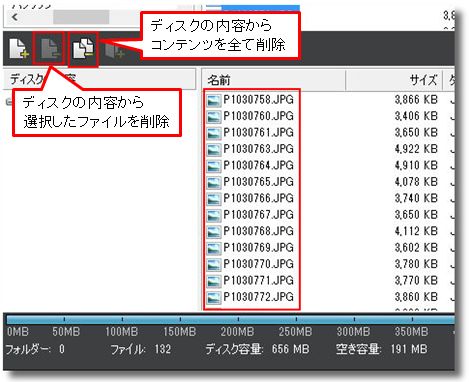Click the image icon beside P1030758.JPG
This screenshot has width=469, height=382.
213,100
